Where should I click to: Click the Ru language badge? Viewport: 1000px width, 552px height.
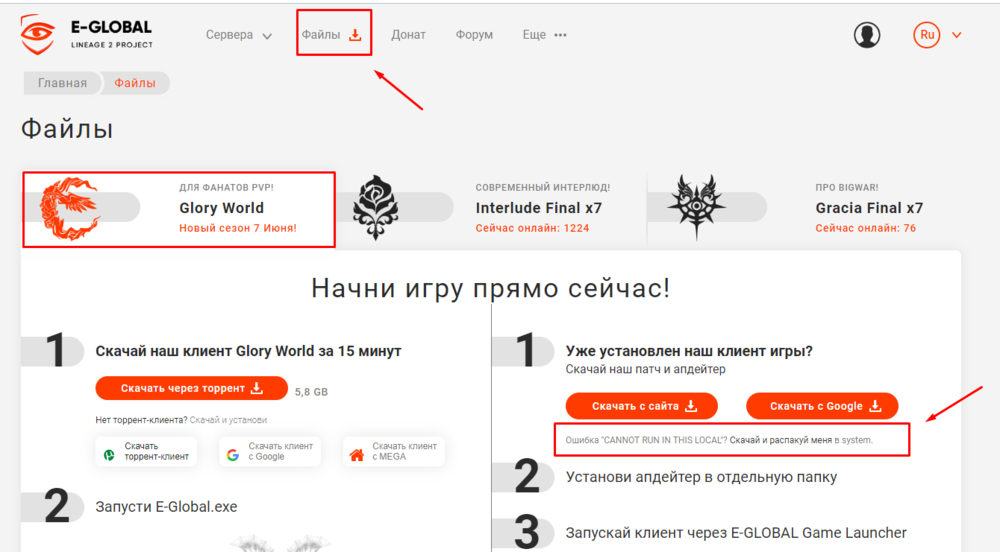coord(927,35)
